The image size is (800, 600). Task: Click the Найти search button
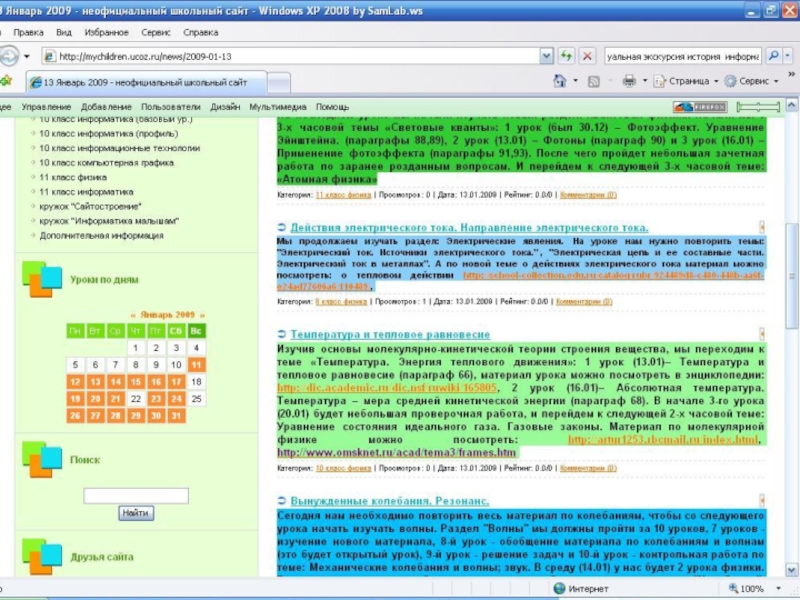tap(136, 513)
